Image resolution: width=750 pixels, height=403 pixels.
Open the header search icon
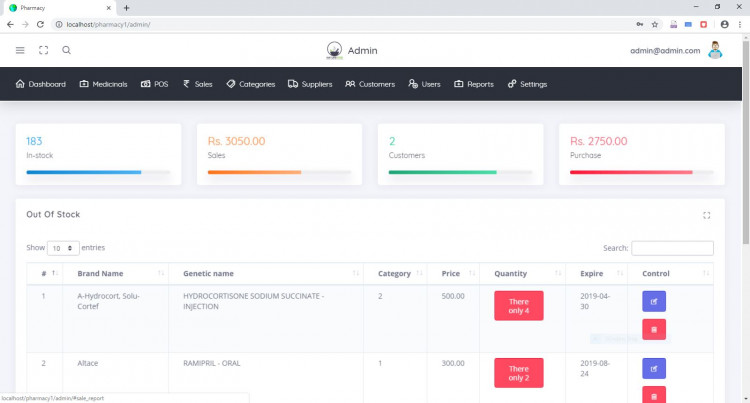coord(66,50)
